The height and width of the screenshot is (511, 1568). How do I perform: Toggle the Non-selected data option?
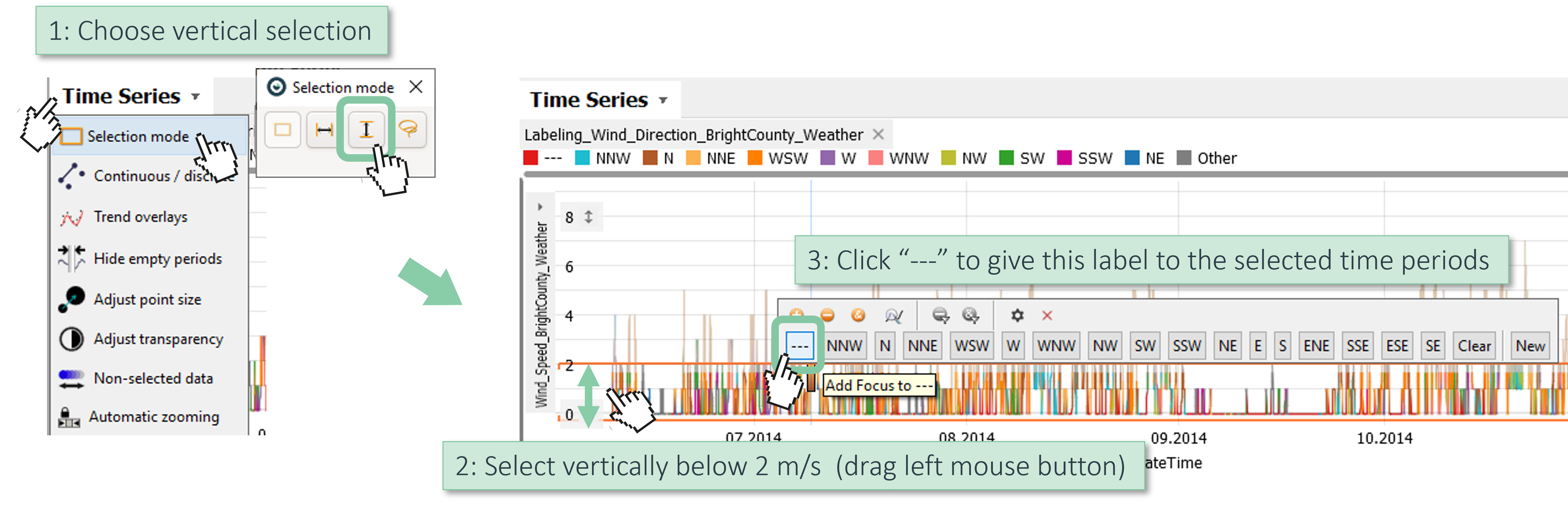(x=153, y=379)
